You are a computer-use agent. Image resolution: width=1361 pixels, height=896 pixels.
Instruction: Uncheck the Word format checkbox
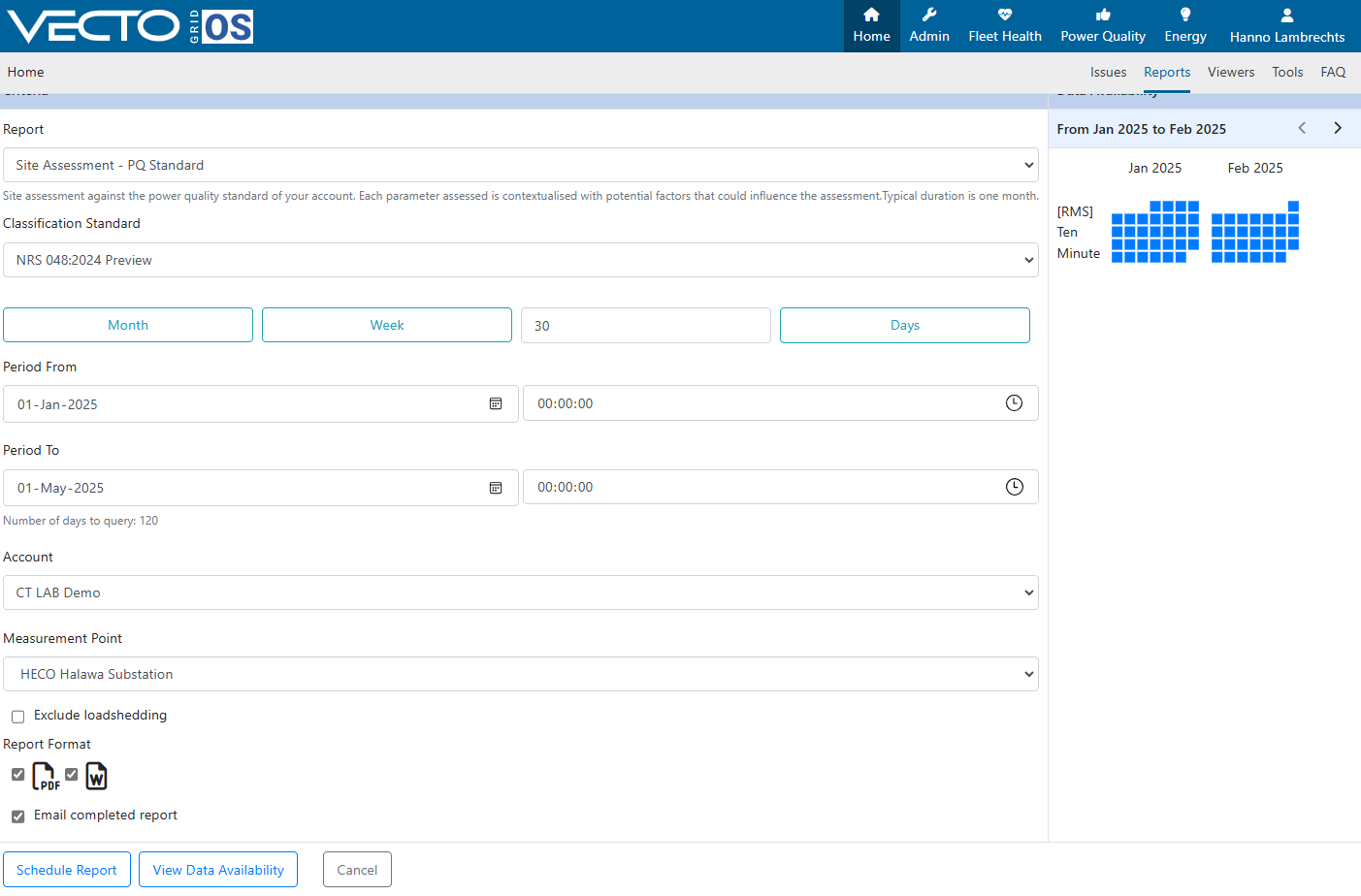click(x=72, y=774)
